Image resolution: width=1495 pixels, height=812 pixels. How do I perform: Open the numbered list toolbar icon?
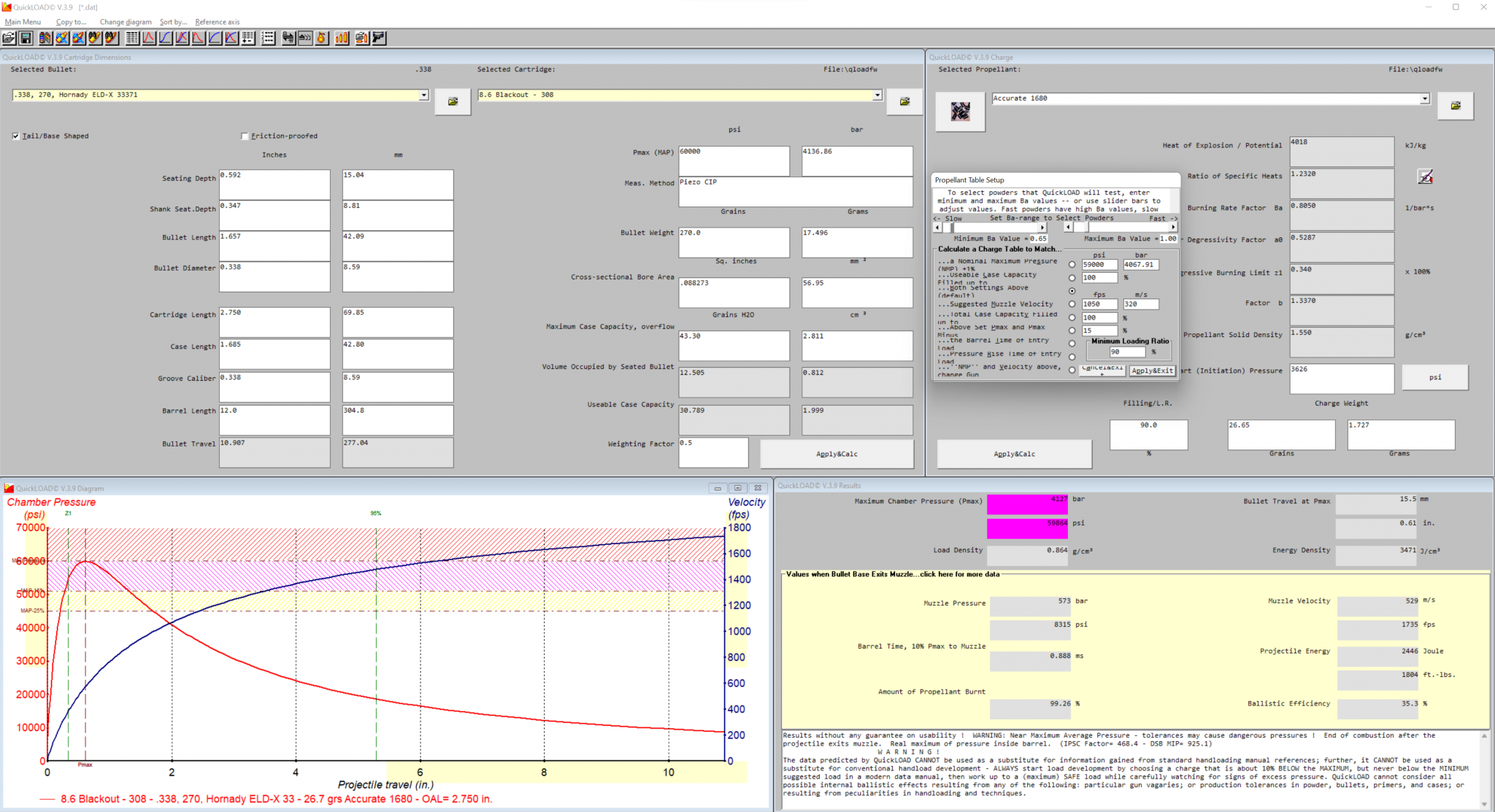[x=268, y=38]
